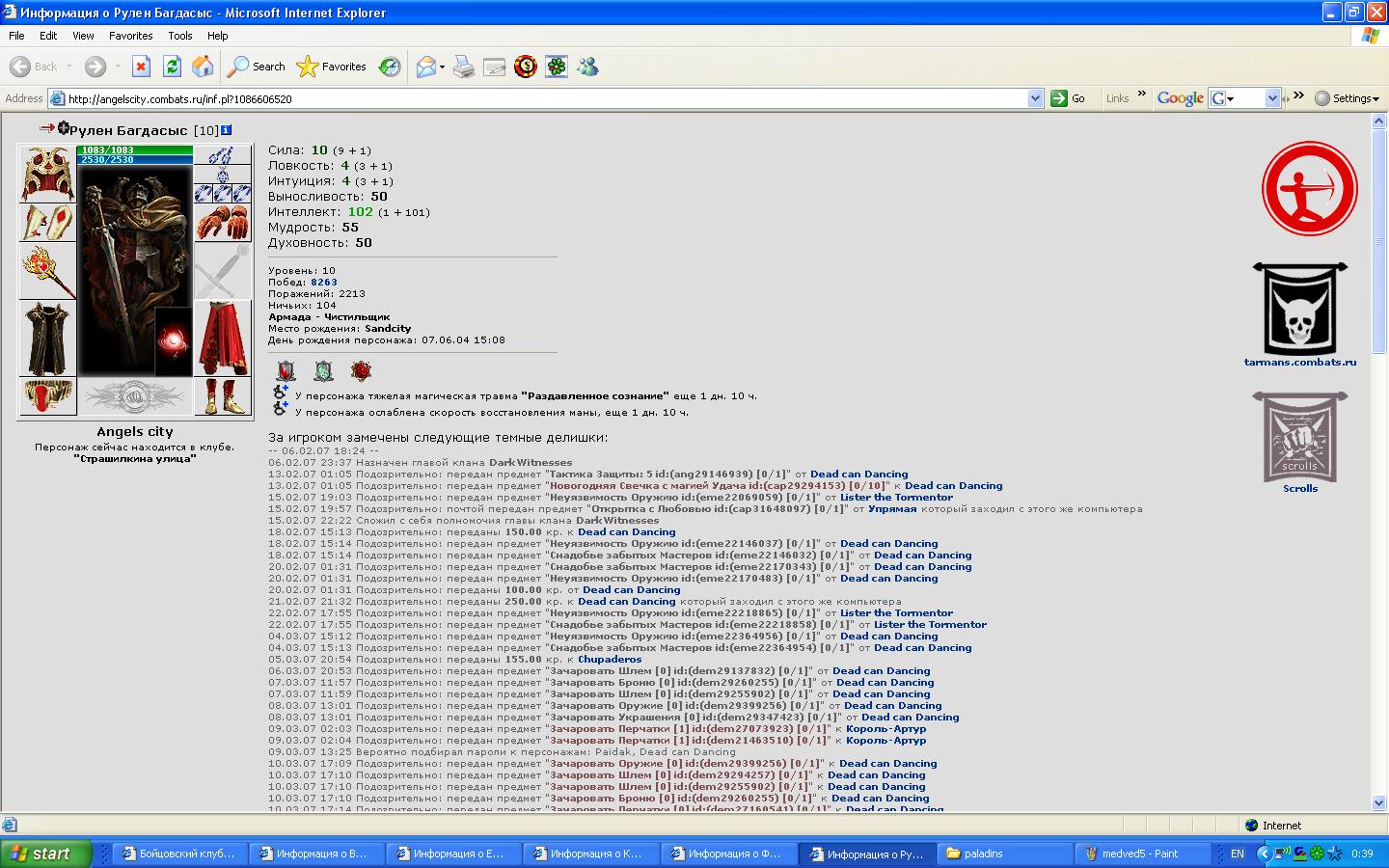Screen dimensions: 1389x868
Task: Launch ICQ from the flower toolbar icon
Action: [x=557, y=67]
